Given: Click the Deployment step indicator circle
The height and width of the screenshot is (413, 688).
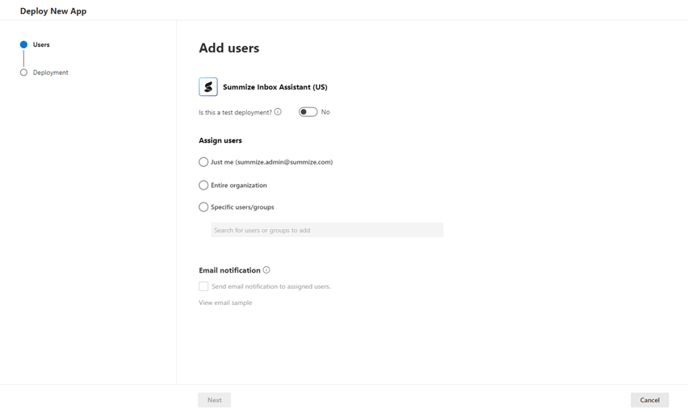Looking at the screenshot, I should tap(24, 73).
